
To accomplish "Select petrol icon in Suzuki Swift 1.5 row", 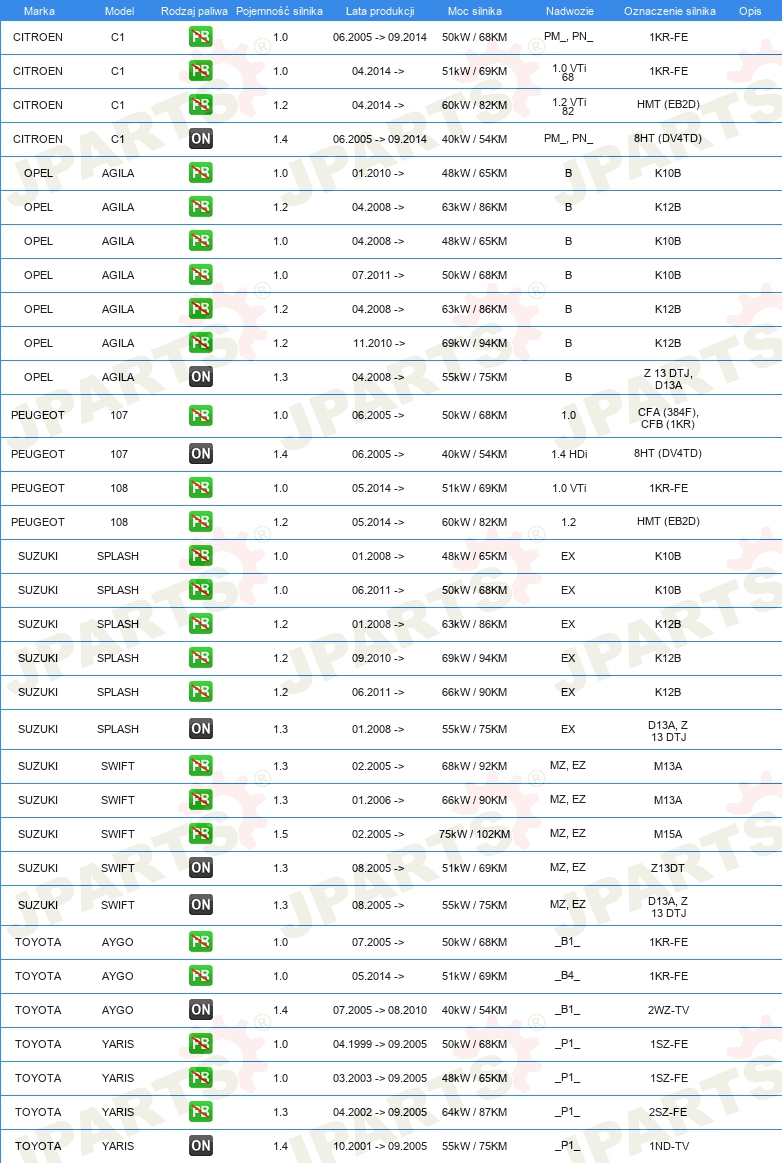I will pos(200,834).
